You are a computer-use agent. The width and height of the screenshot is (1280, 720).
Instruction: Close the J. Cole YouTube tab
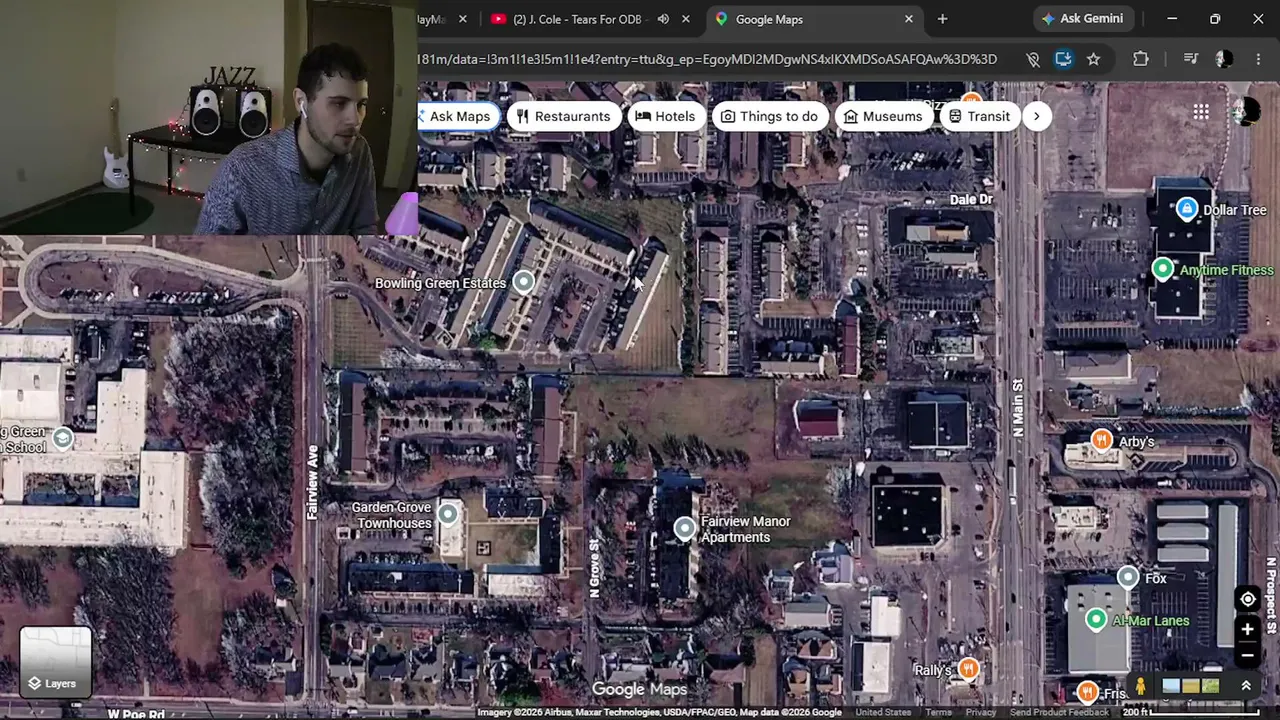coord(686,19)
